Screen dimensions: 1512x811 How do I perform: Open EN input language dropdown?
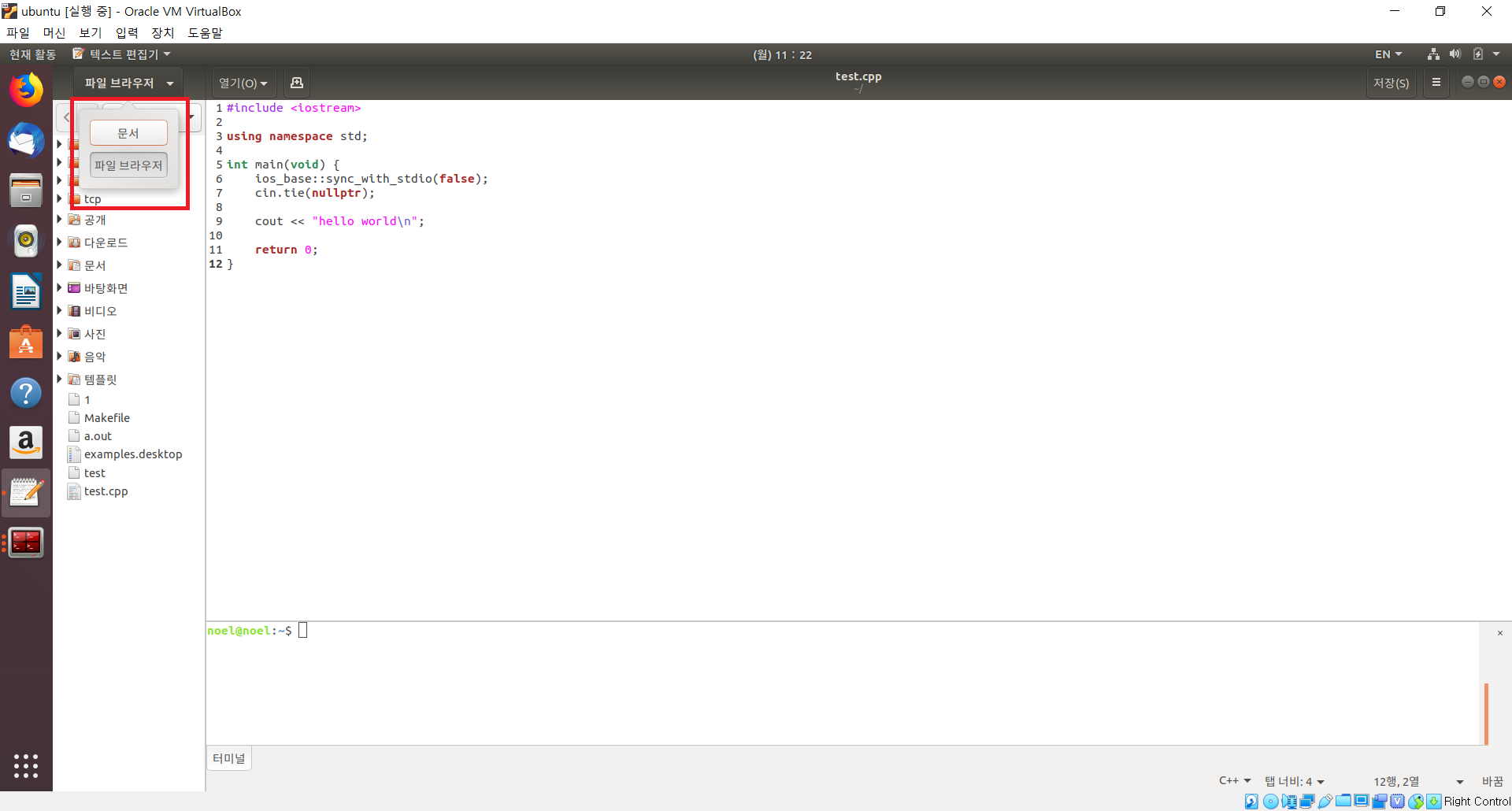coord(1388,54)
